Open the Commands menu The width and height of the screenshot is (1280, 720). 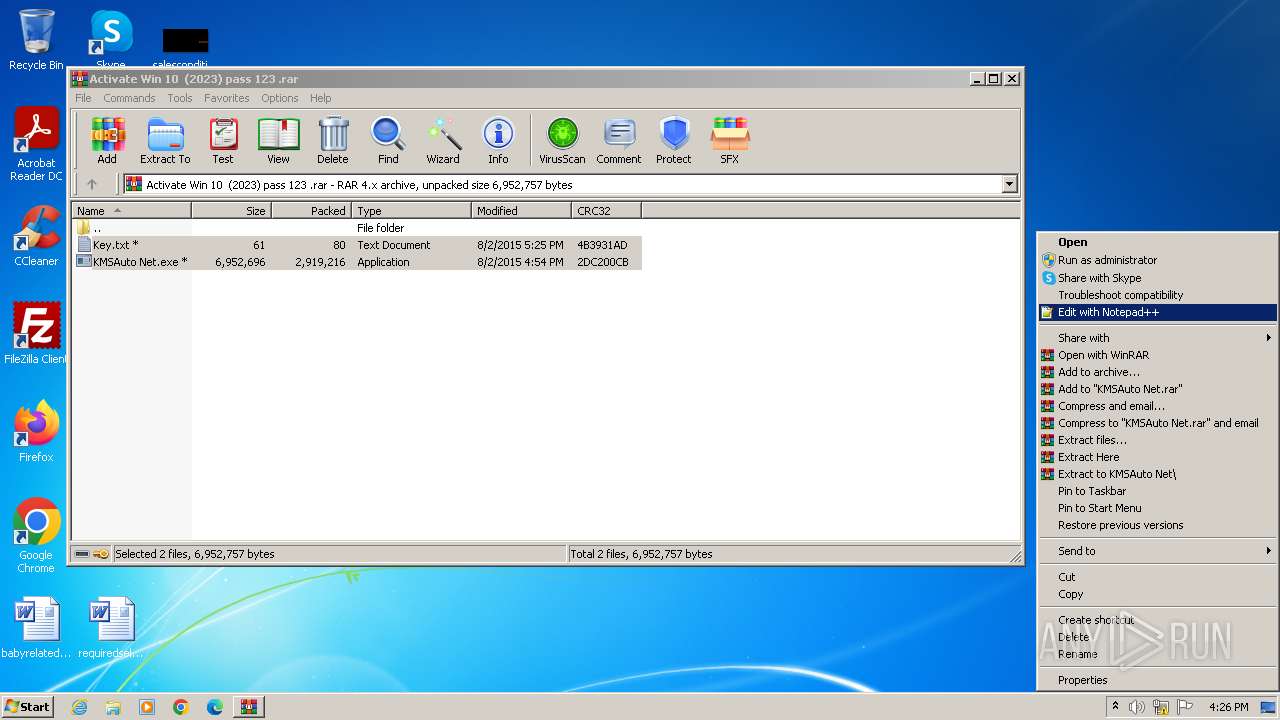coord(129,98)
